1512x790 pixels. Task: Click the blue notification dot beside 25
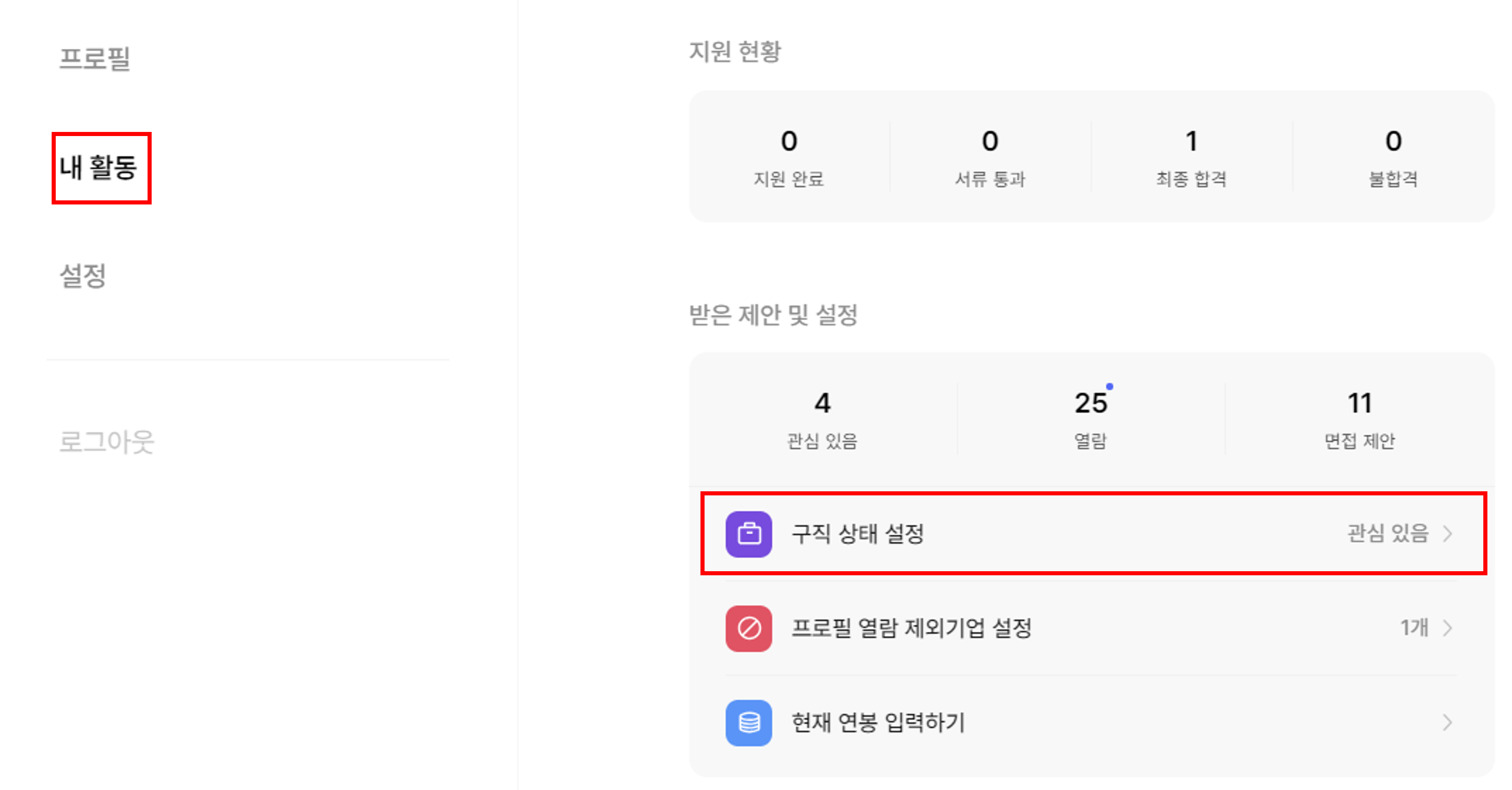(1110, 386)
